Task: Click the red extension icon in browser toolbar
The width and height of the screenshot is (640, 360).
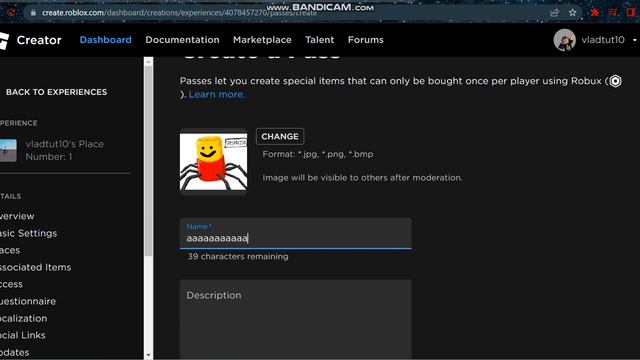Action: [595, 13]
